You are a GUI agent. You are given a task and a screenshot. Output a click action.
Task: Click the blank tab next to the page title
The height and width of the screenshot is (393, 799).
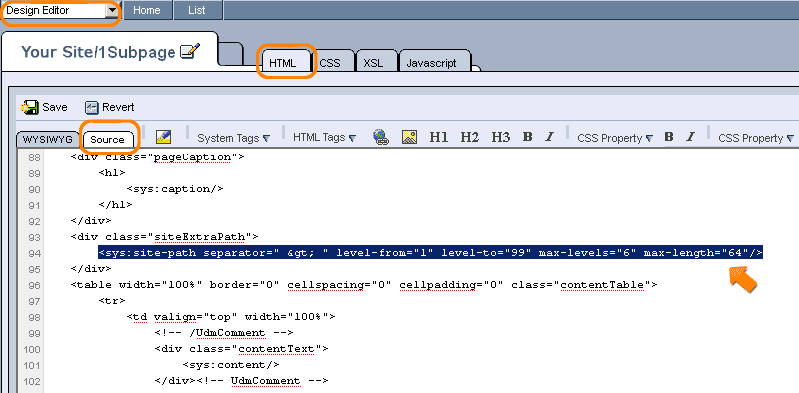click(x=232, y=54)
